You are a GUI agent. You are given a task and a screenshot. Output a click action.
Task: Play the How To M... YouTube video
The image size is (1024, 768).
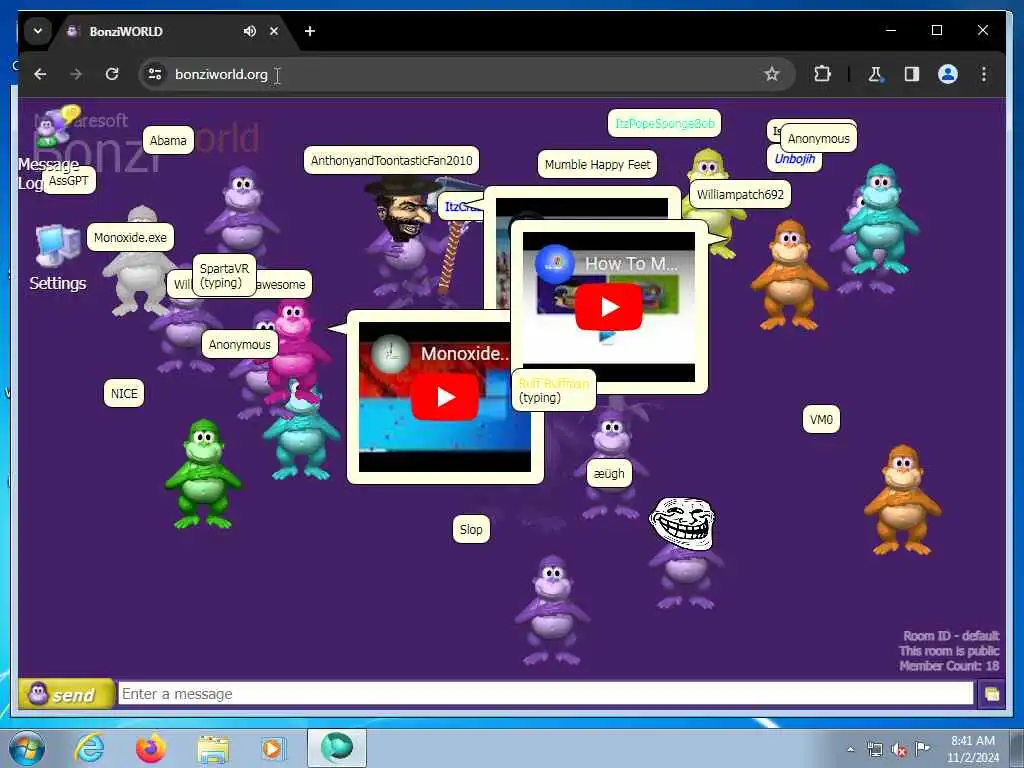tap(609, 307)
